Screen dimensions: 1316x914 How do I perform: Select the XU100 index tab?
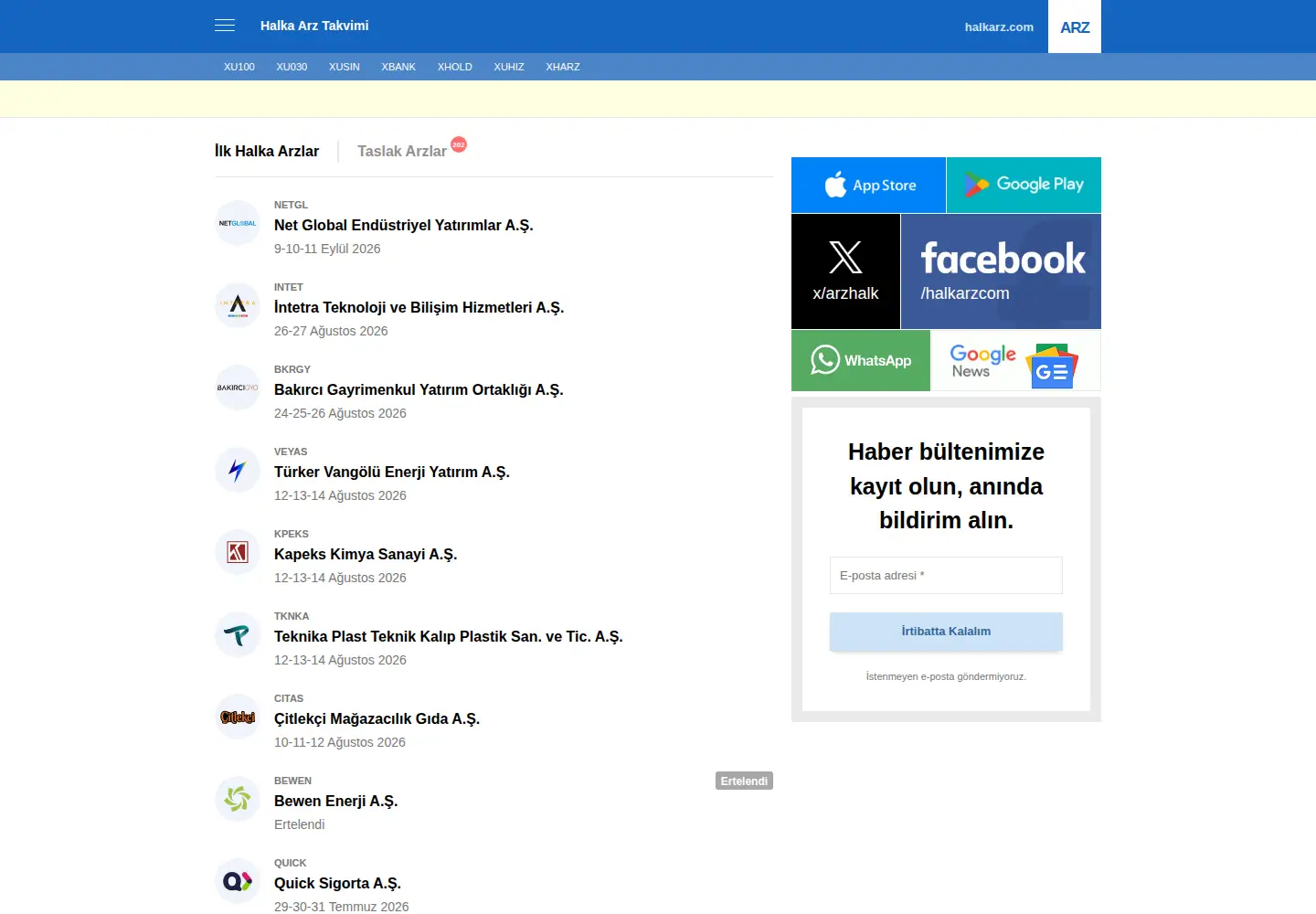[x=239, y=67]
